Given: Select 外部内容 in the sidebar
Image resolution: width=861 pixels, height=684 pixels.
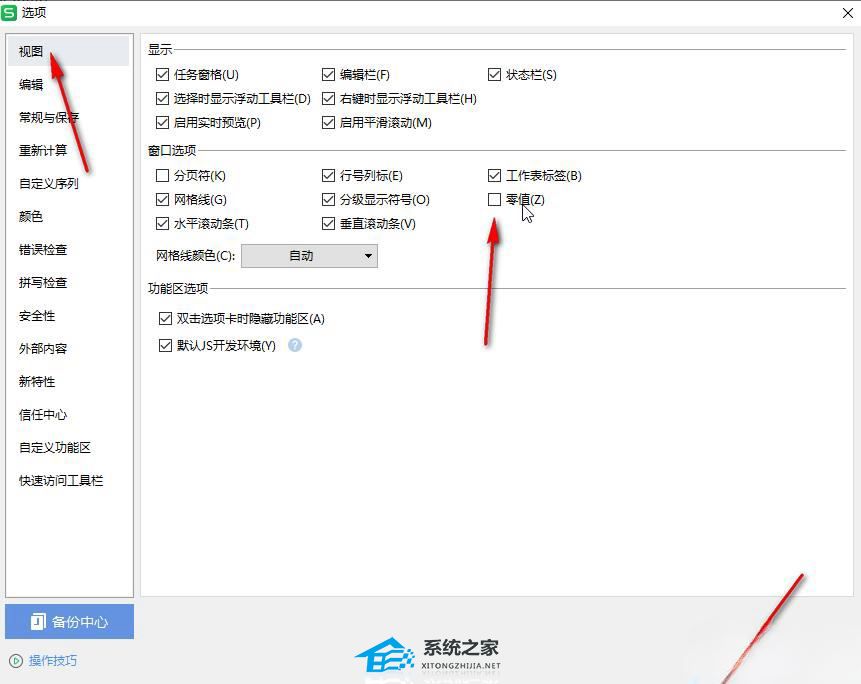Looking at the screenshot, I should click(x=69, y=349).
